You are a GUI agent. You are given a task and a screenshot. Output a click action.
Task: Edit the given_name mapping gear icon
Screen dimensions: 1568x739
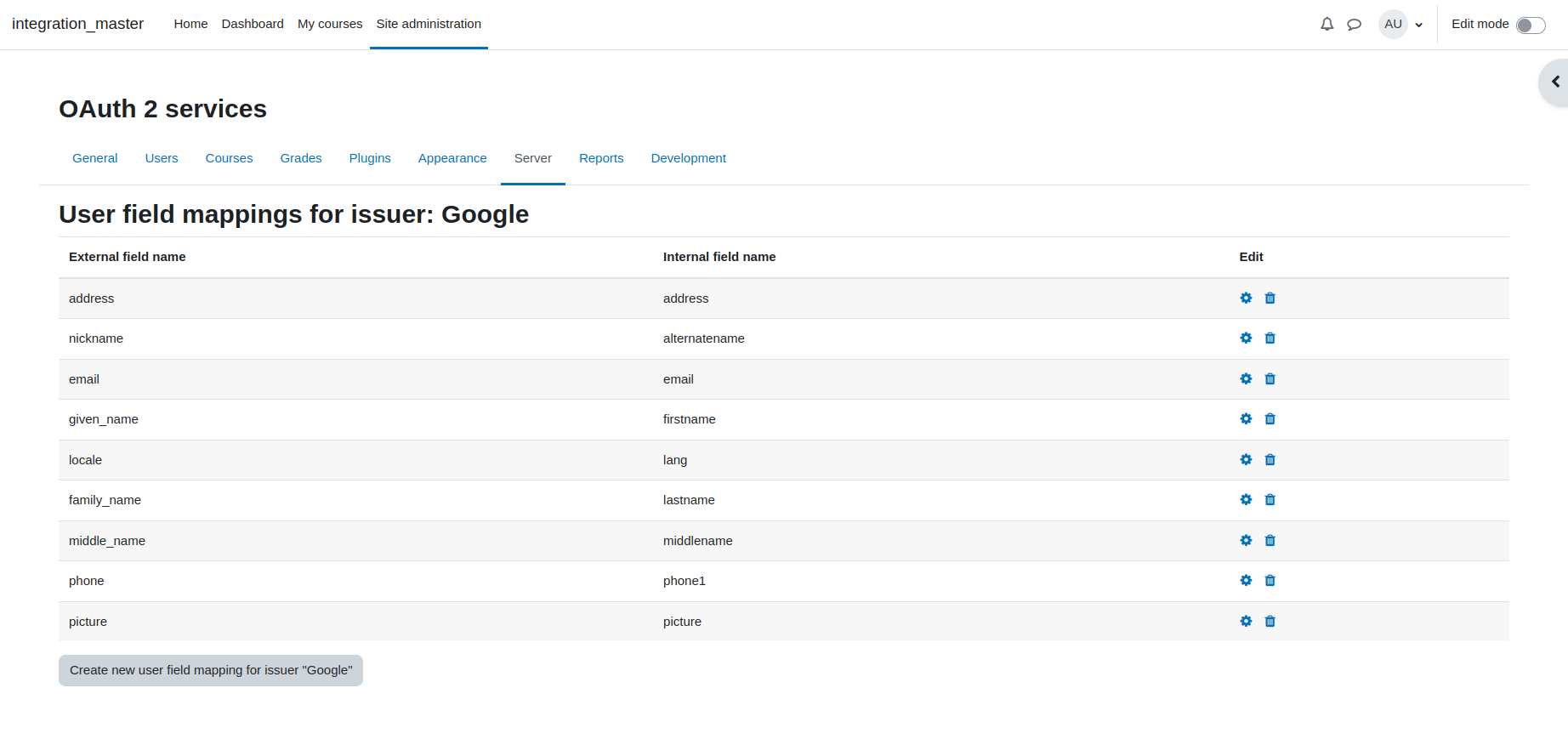1246,419
